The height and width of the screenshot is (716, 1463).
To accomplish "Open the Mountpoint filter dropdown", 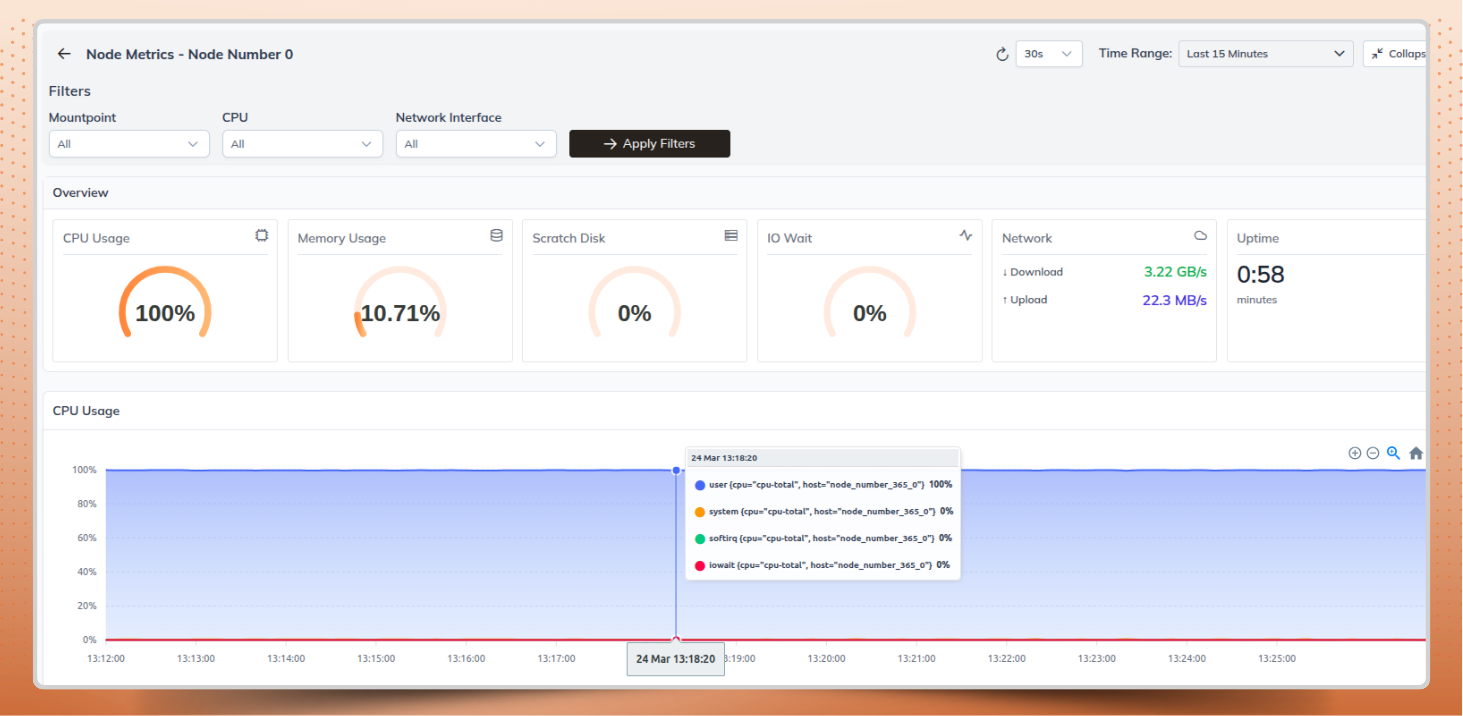I will point(128,143).
